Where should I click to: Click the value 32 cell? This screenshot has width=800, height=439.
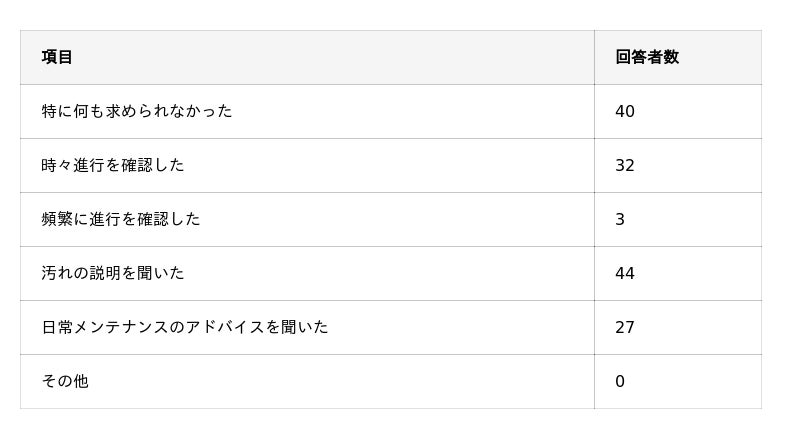coord(625,165)
